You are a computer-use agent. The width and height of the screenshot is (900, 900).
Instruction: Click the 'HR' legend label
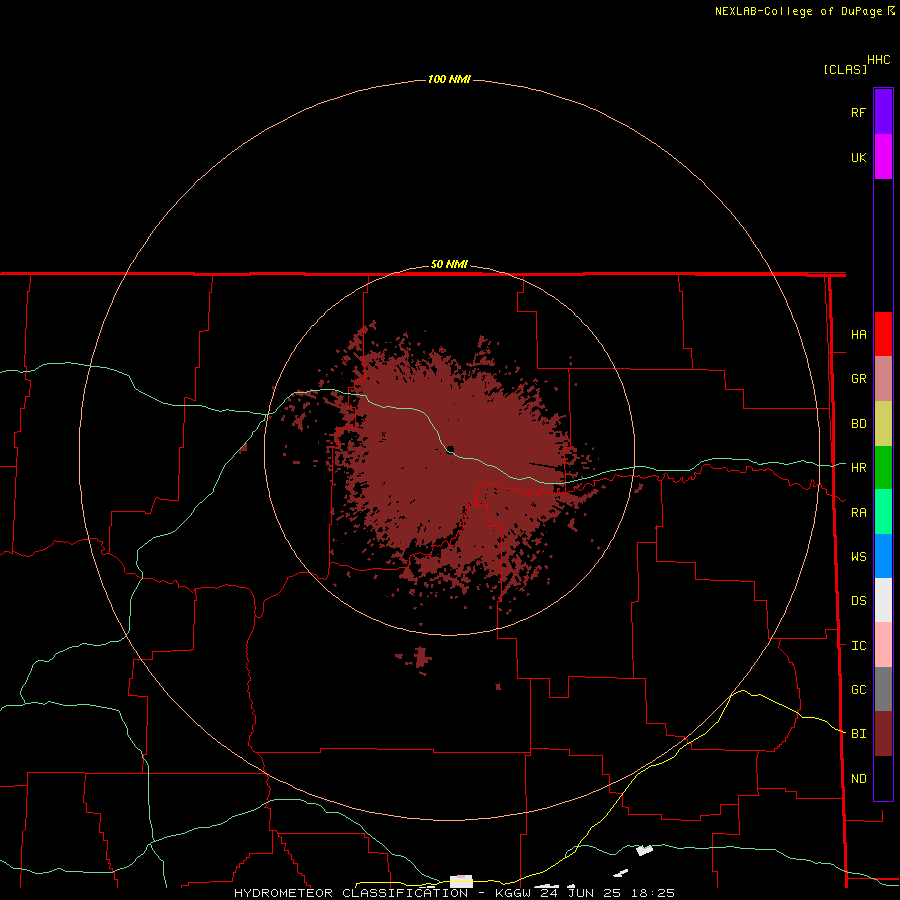(x=858, y=468)
